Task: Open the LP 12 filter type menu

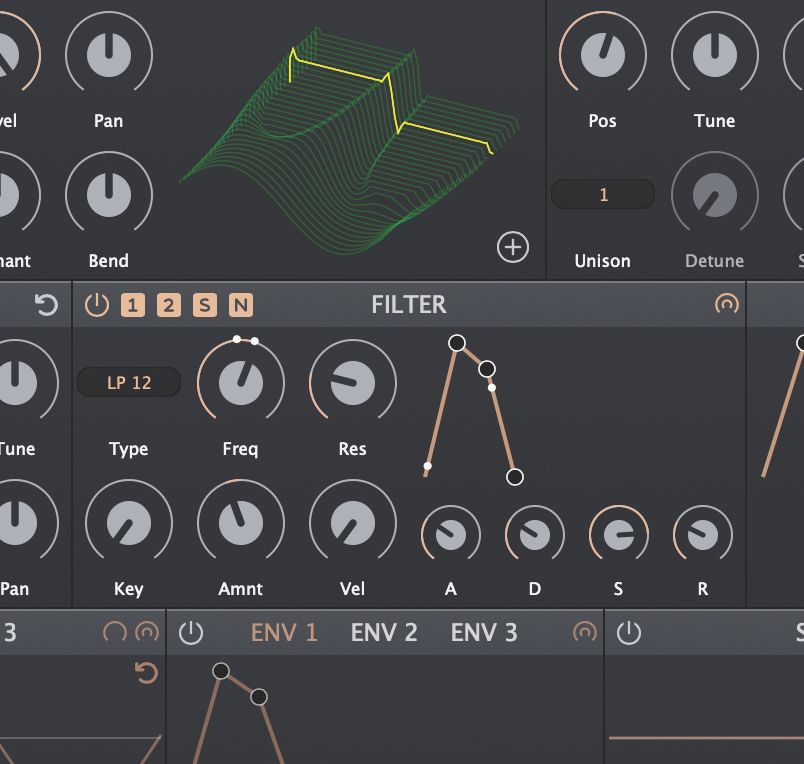Action: (x=128, y=382)
